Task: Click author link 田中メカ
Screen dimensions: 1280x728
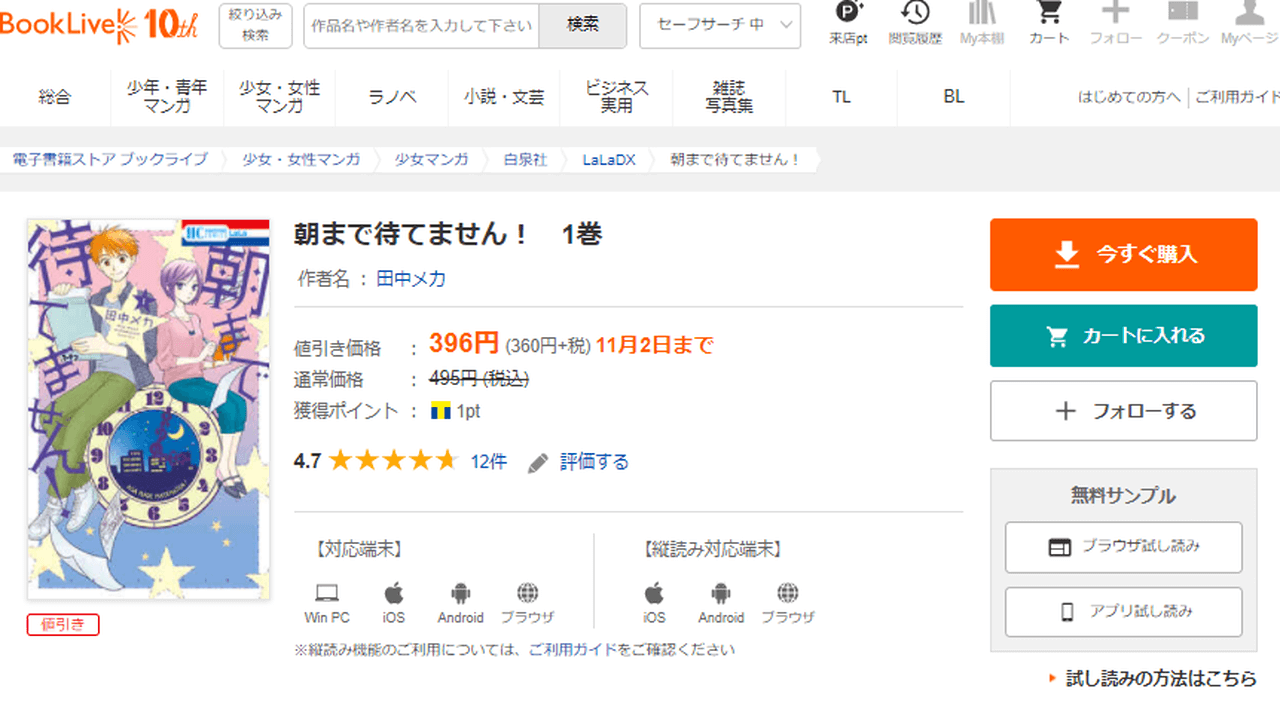Action: tap(411, 279)
